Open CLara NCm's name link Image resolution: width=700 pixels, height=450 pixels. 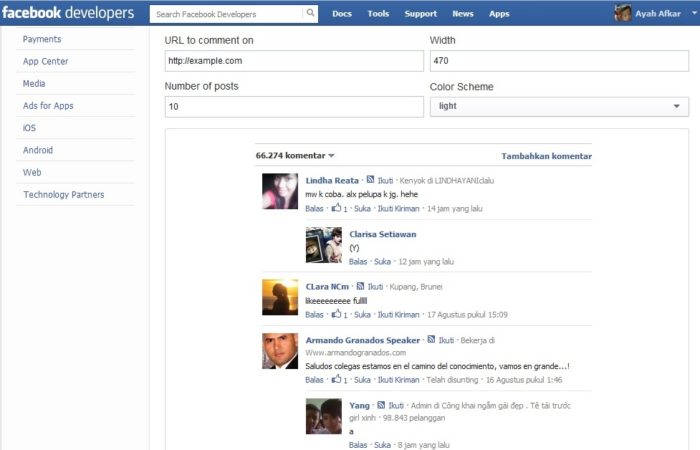[327, 287]
